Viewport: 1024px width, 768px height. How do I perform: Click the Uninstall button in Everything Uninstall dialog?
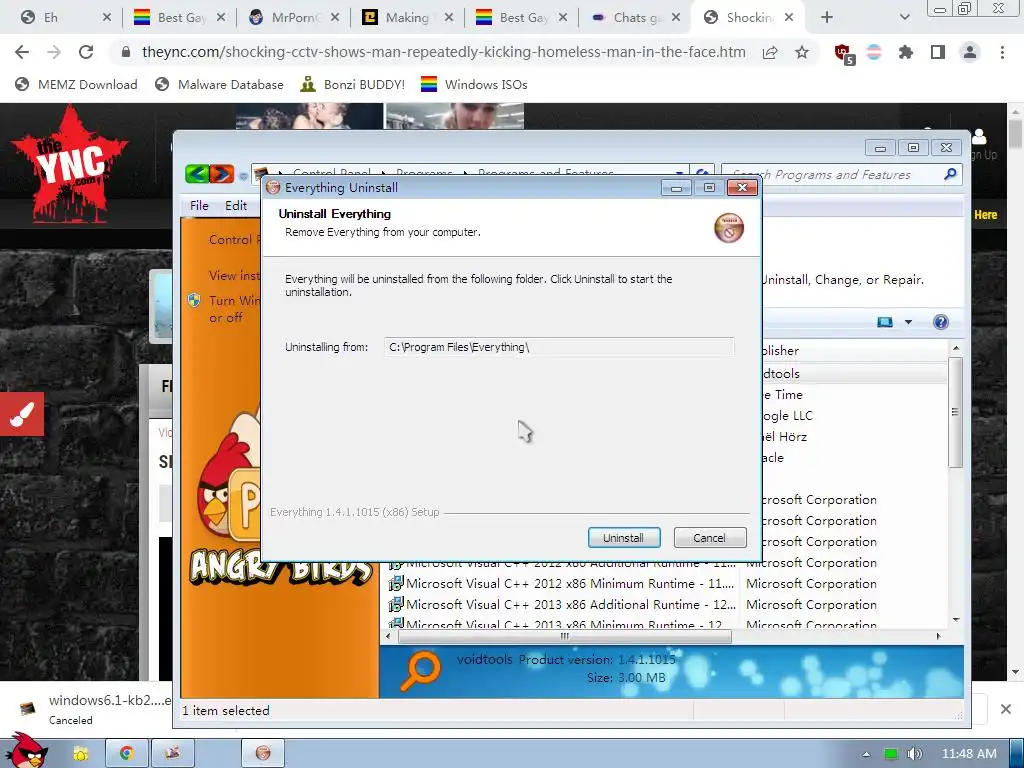click(624, 537)
